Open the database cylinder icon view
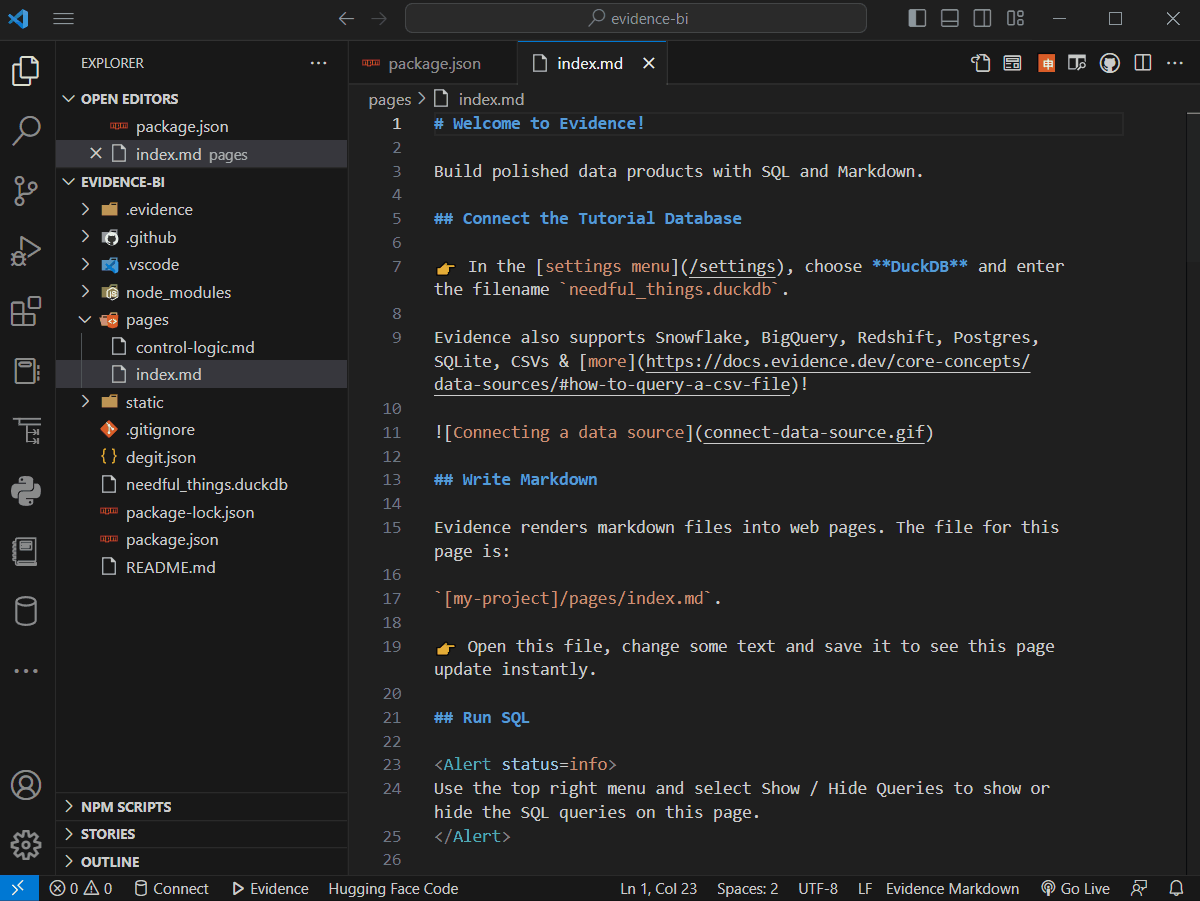The image size is (1200, 901). pos(26,611)
